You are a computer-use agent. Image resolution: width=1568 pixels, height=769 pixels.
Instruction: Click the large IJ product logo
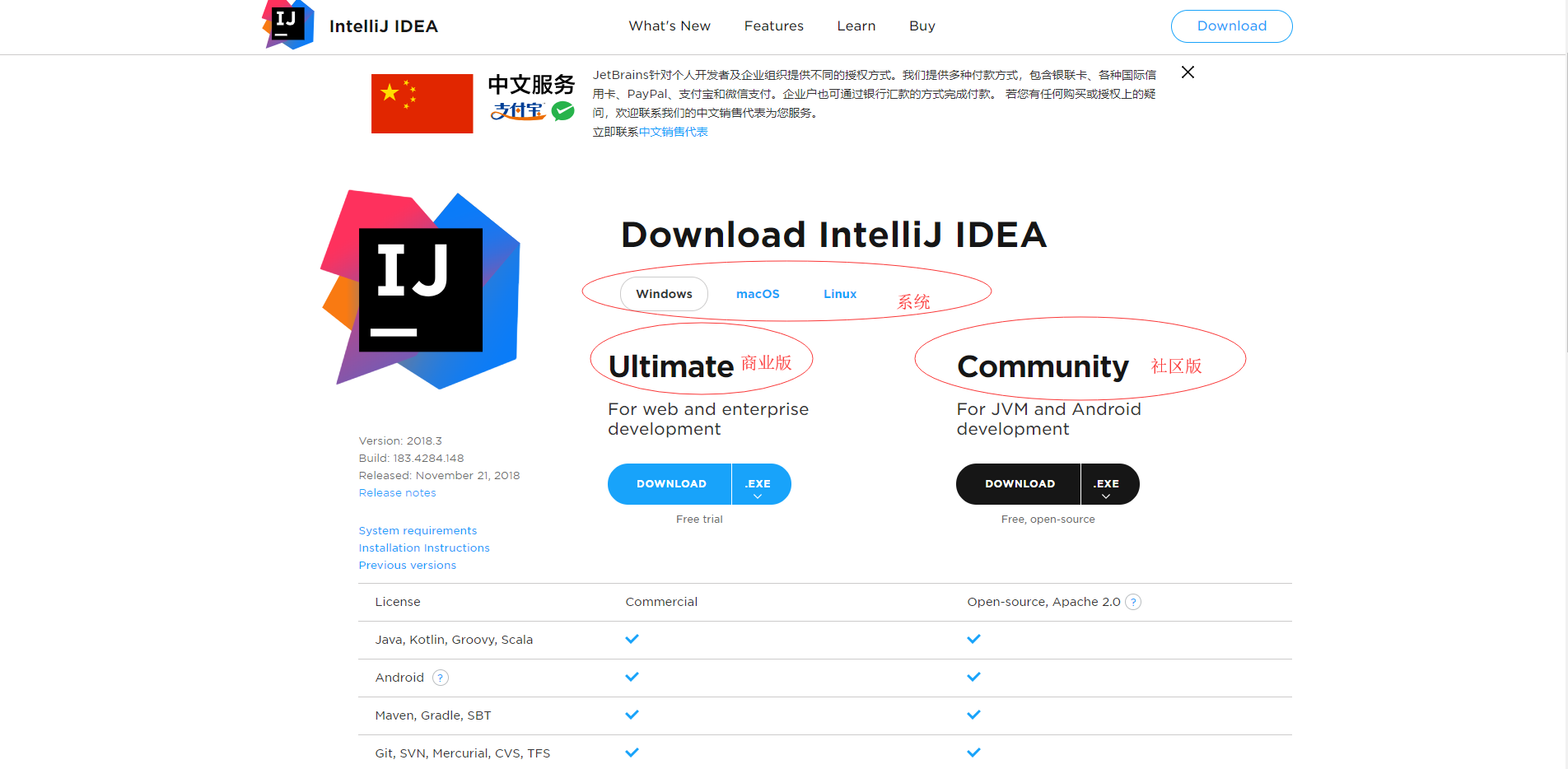tap(420, 289)
